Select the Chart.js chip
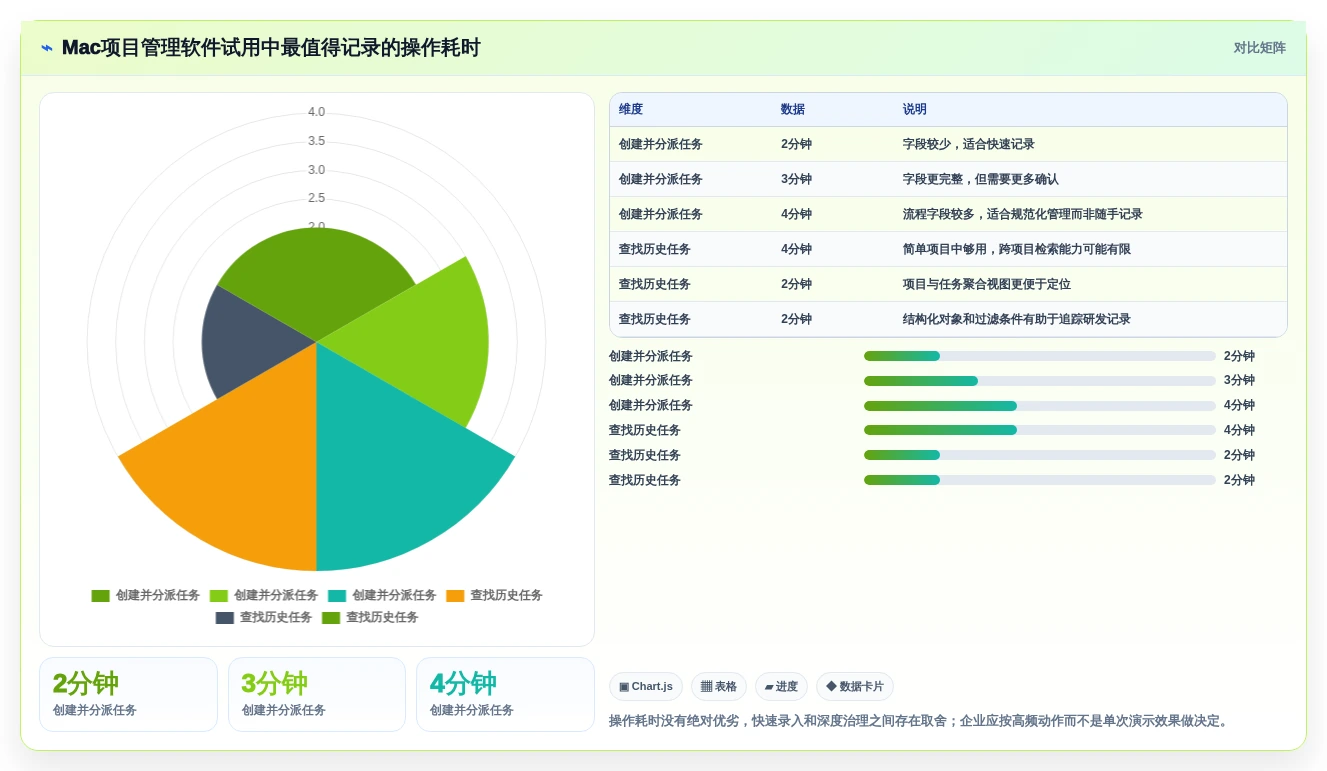1327x771 pixels. coord(646,687)
